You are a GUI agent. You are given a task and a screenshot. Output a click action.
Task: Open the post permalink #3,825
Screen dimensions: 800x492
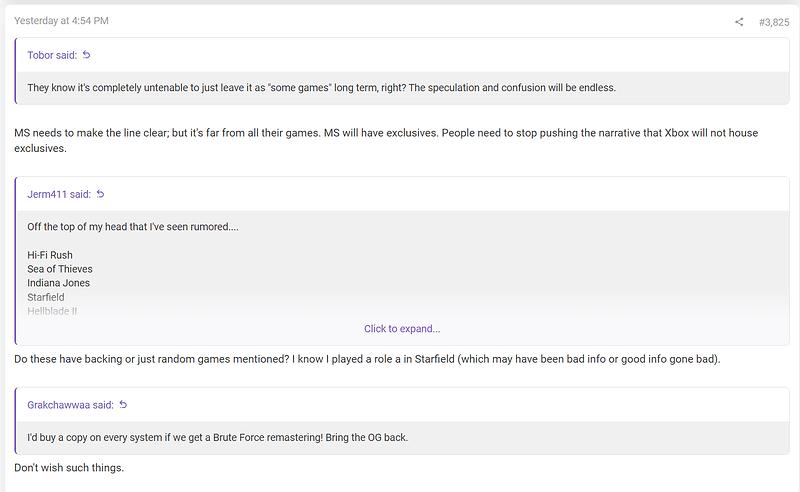773,22
